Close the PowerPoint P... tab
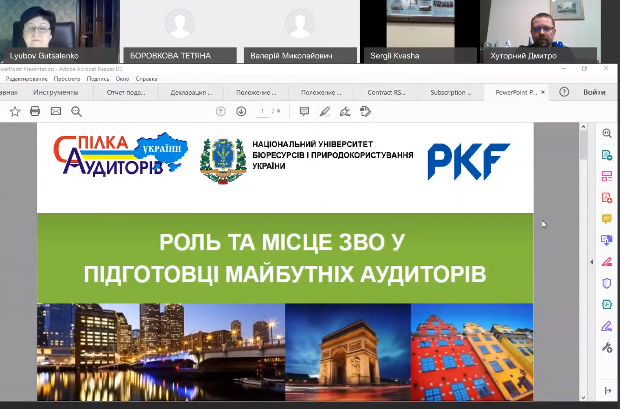The image size is (620, 409). tap(543, 92)
